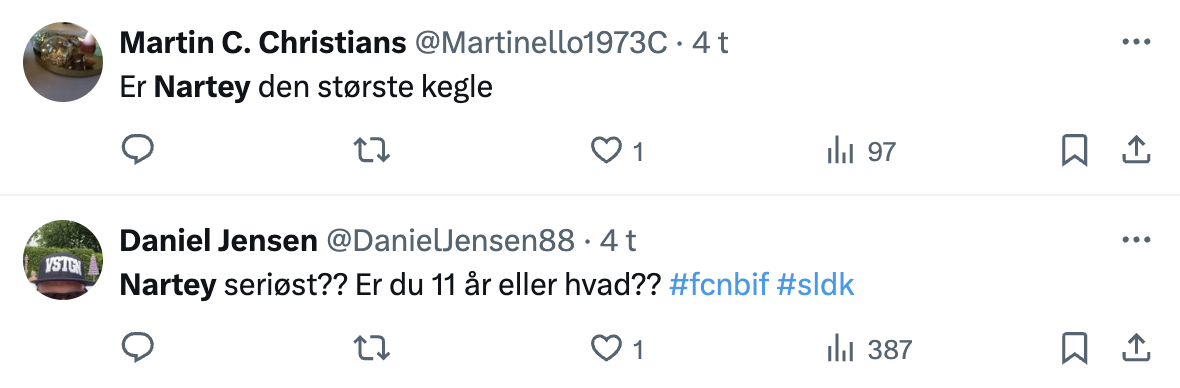Open more options for Daniel's tweet
Image resolution: width=1180 pixels, height=388 pixels.
(1136, 240)
